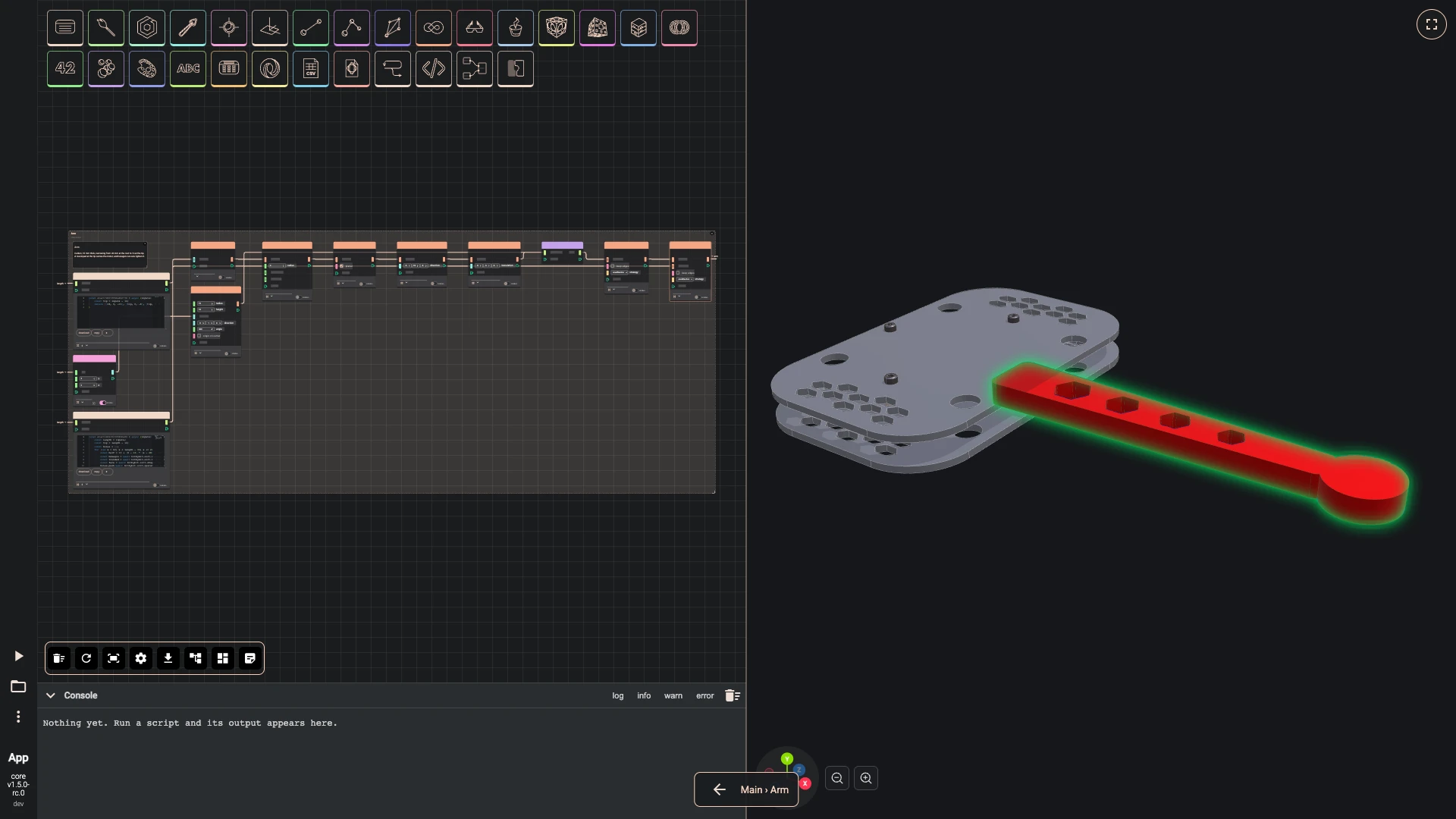This screenshot has width=1456, height=819.
Task: Toggle the error filter in Console
Action: 705,695
